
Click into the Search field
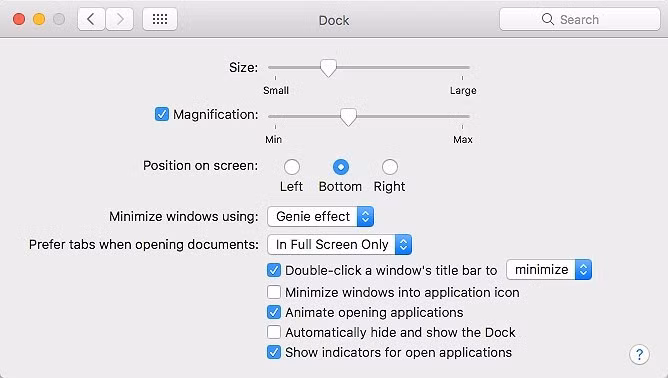580,19
